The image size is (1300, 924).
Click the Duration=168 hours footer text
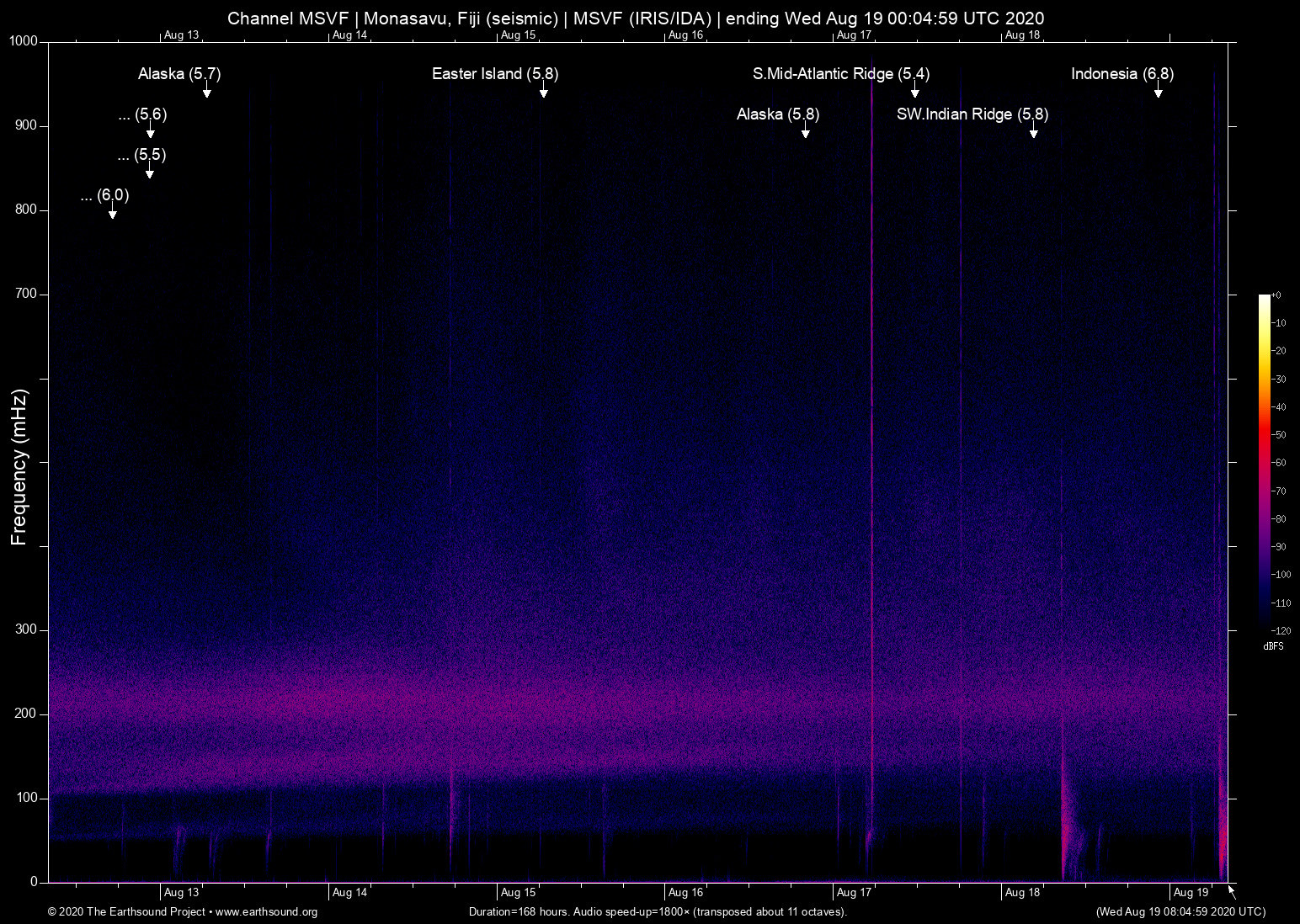pyautogui.click(x=658, y=912)
